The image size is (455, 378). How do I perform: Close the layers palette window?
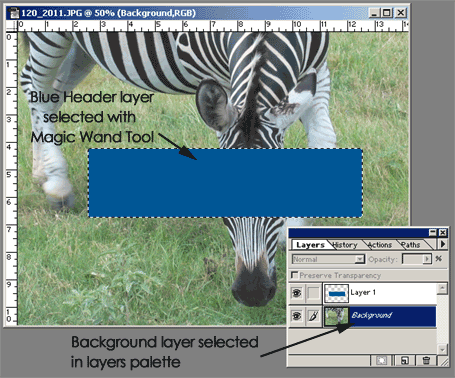443,232
